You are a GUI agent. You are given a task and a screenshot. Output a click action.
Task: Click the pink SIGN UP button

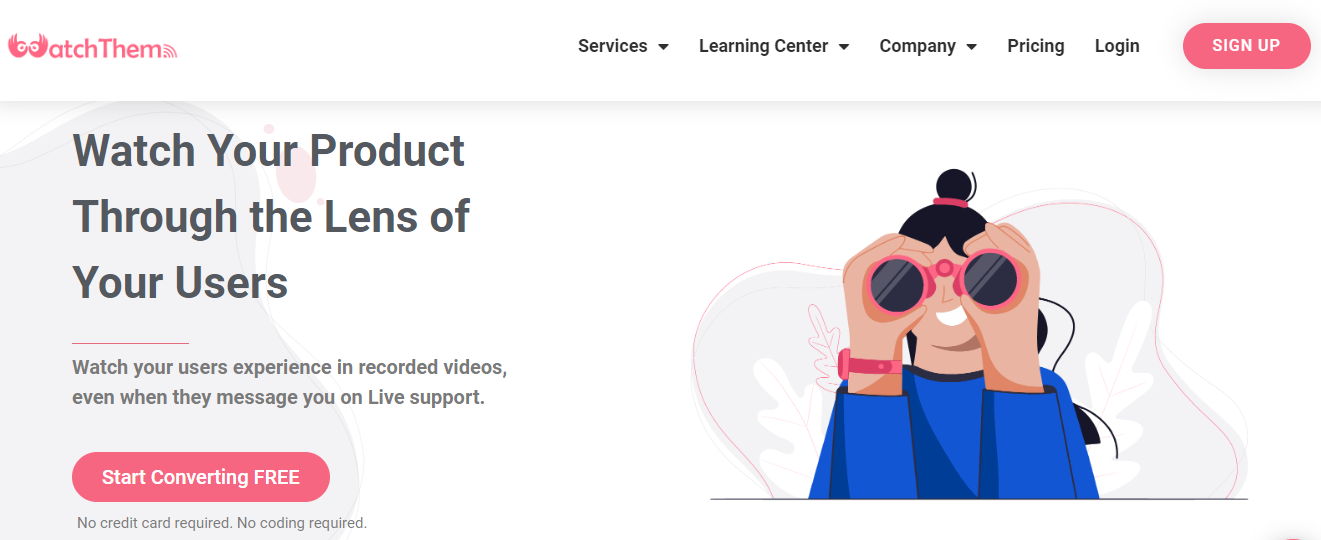click(1246, 46)
